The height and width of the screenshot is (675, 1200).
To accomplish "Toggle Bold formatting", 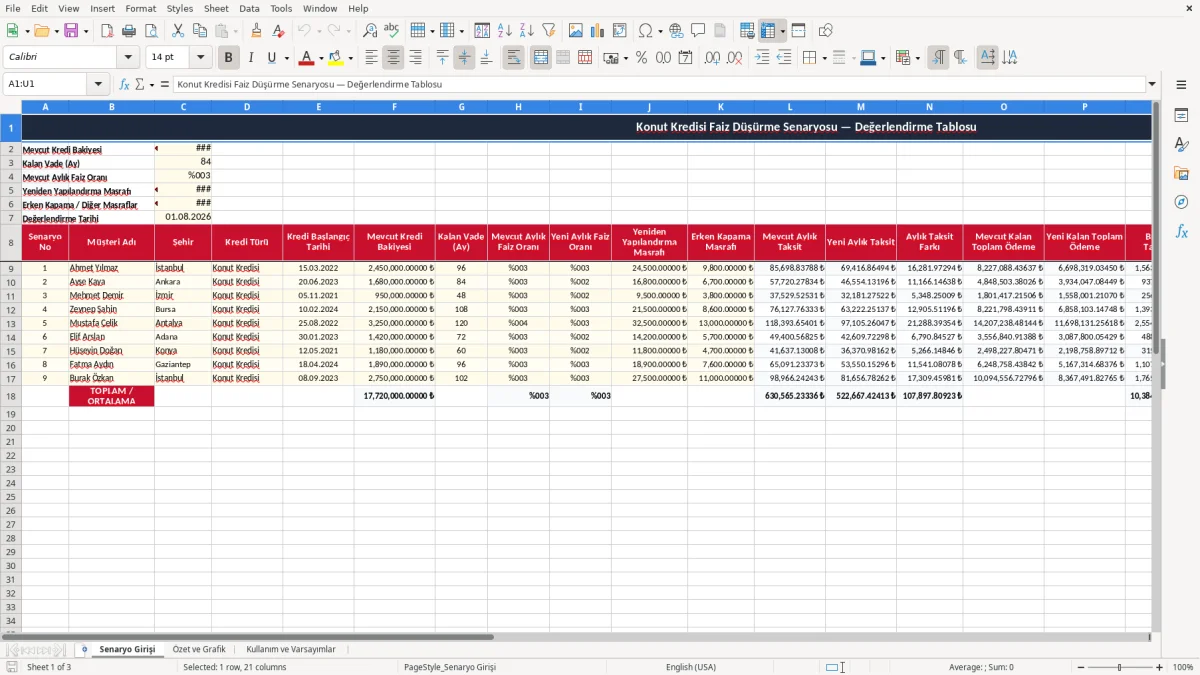I will (229, 58).
